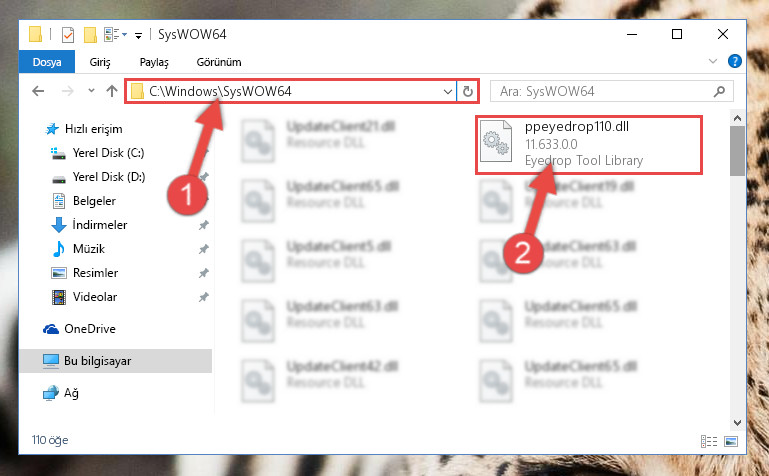Viewport: 769px width, 476px height.
Task: Click in the Ara: SysWOW64 search box
Action: tap(603, 92)
